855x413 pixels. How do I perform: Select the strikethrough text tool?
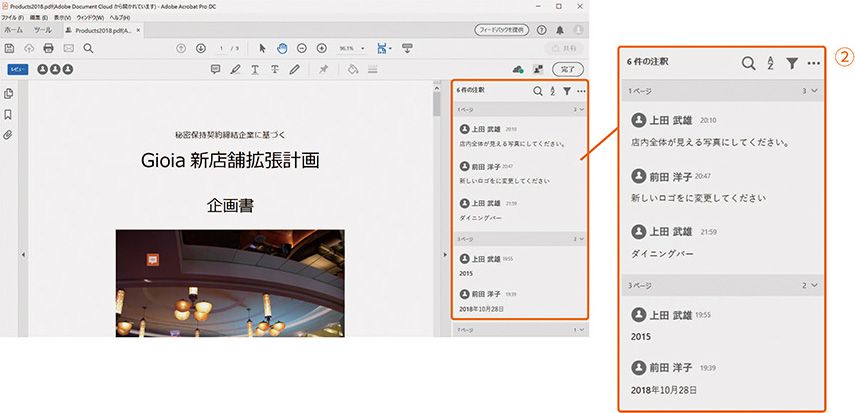pyautogui.click(x=275, y=69)
